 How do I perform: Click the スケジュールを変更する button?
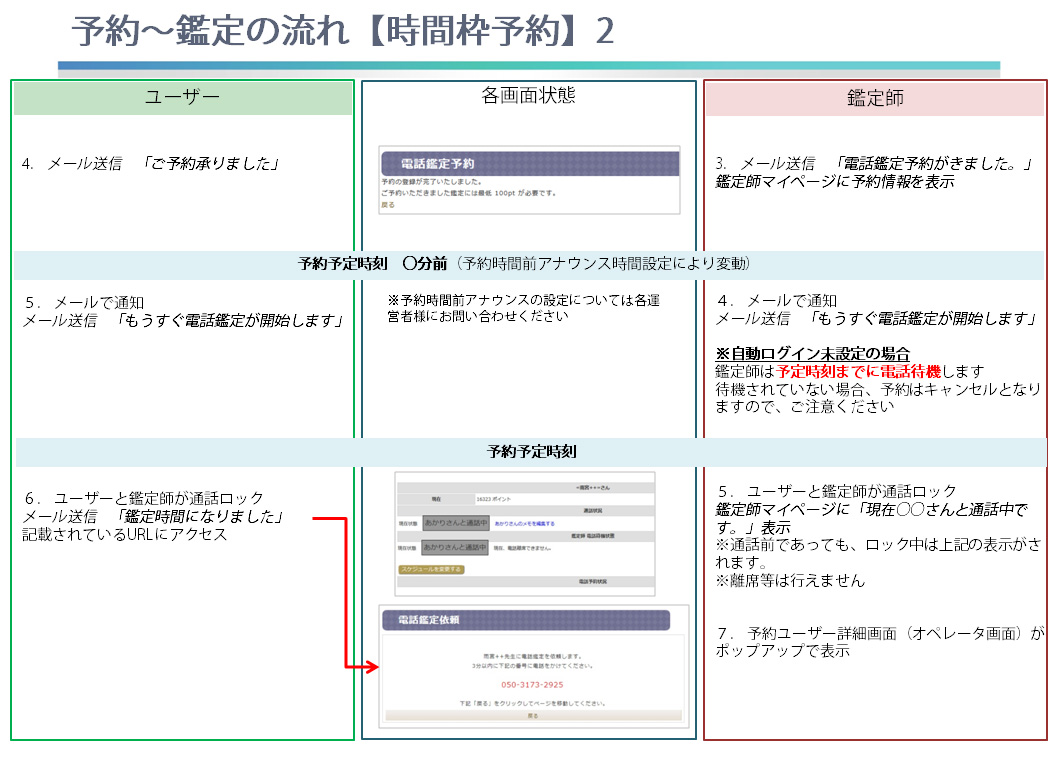[431, 569]
